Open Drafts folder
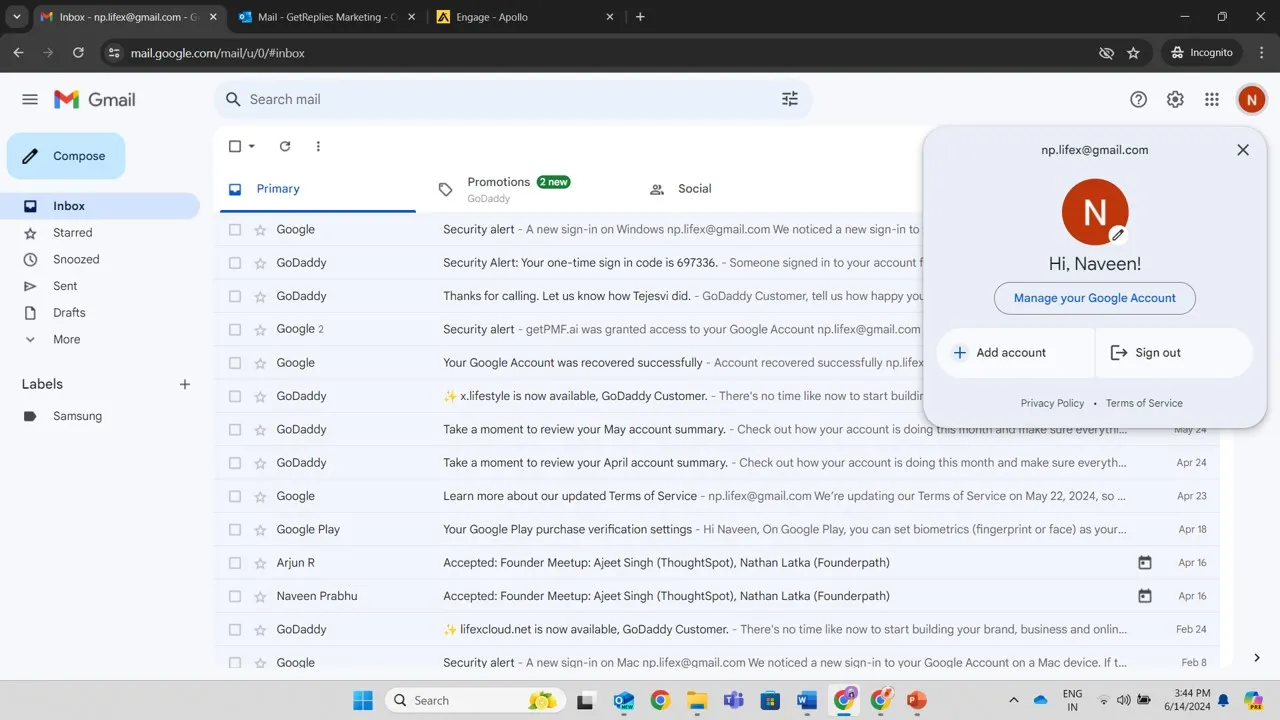The height and width of the screenshot is (720, 1280). [x=69, y=312]
